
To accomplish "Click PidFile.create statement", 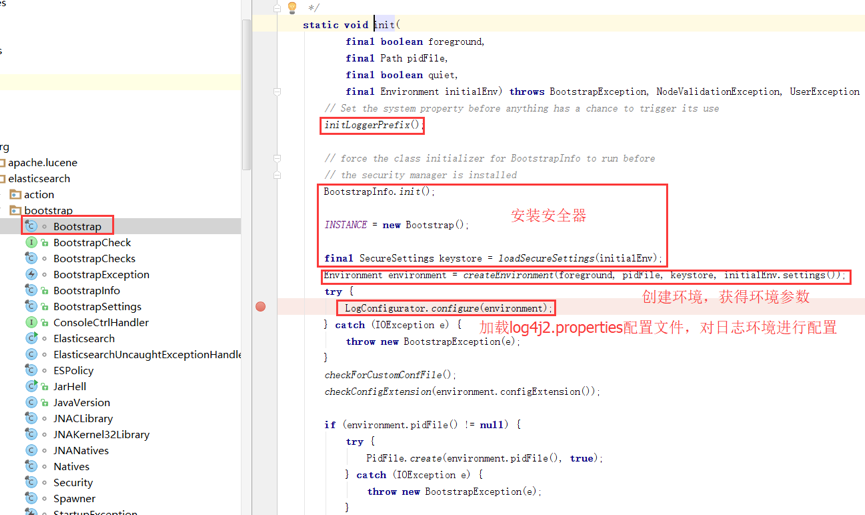I will (x=483, y=458).
